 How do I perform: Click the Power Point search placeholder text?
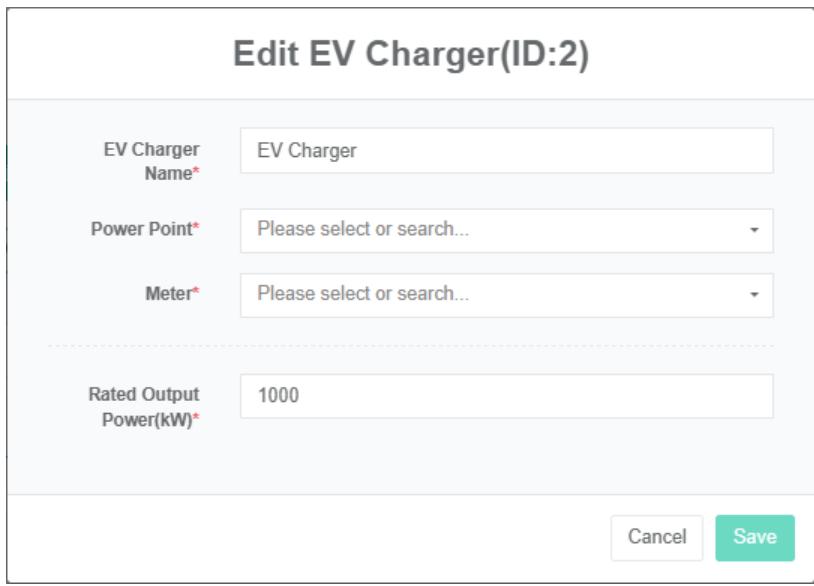tap(363, 229)
